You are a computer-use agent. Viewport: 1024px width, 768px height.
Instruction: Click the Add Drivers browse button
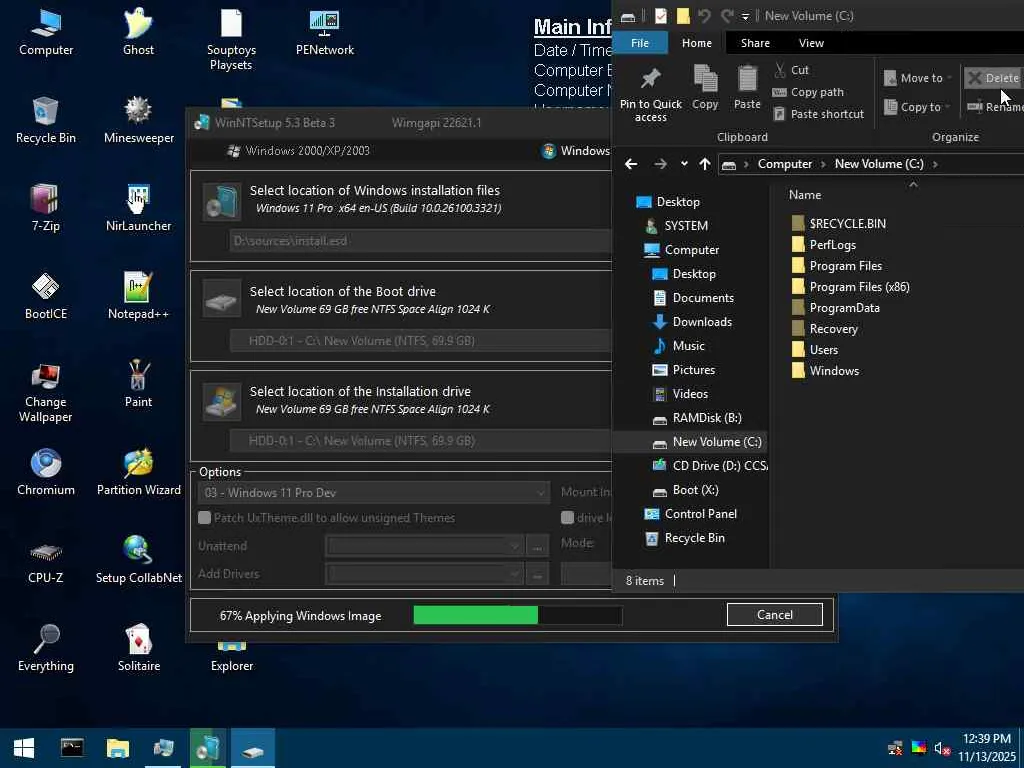tap(537, 574)
